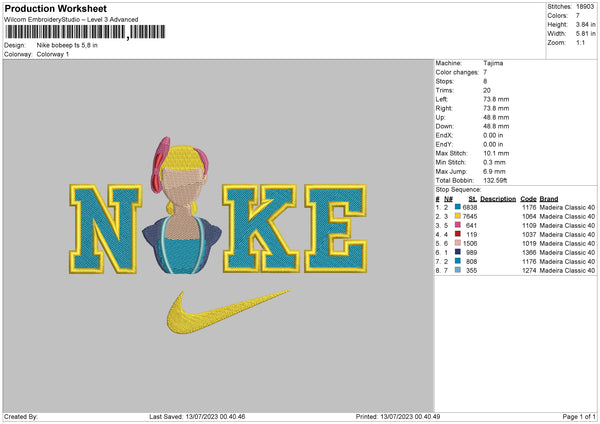Image resolution: width=600 pixels, height=424 pixels.
Task: Select the Width value 5.81 in
Action: pos(585,34)
